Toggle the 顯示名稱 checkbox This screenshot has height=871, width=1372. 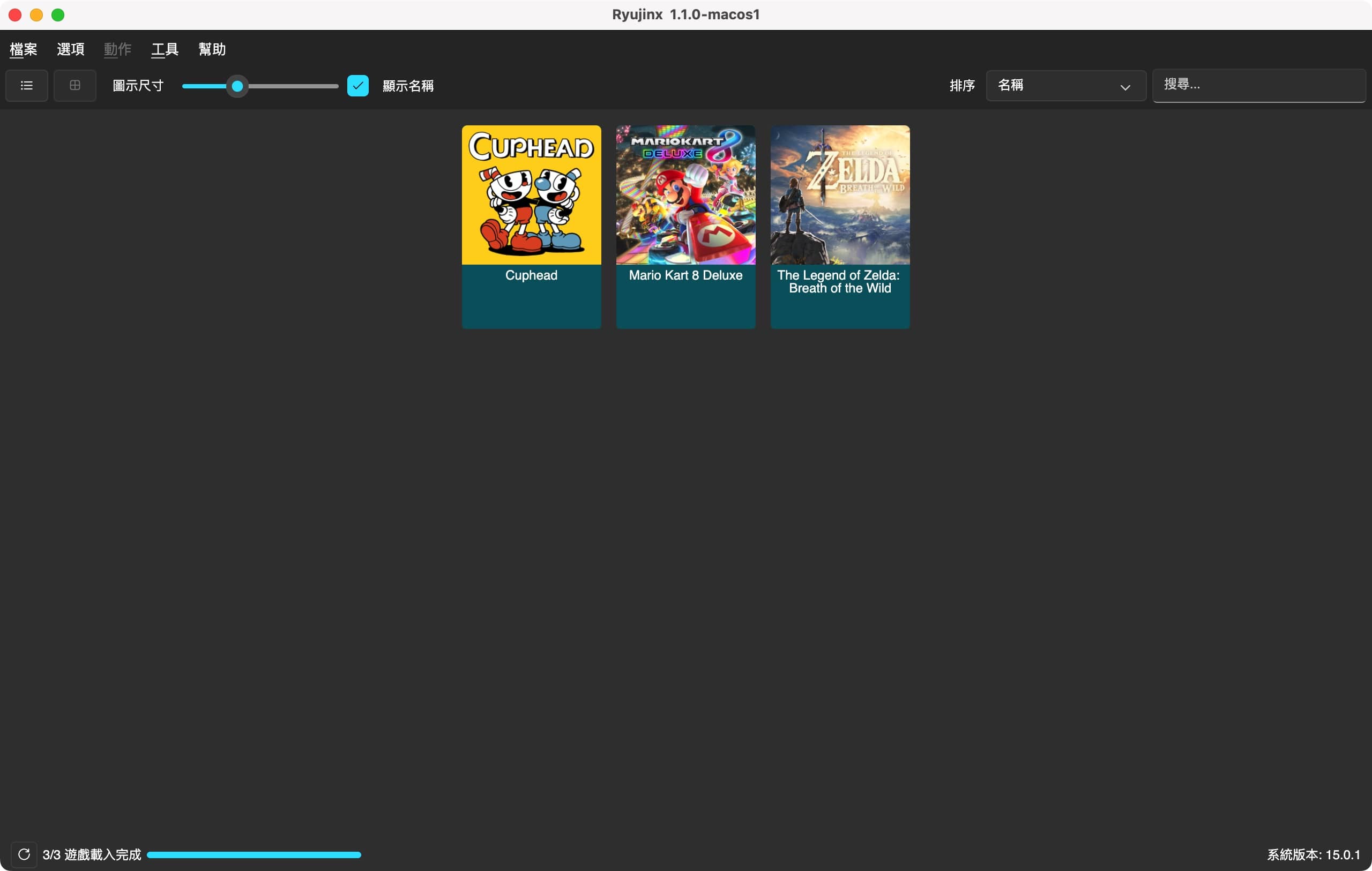[358, 86]
